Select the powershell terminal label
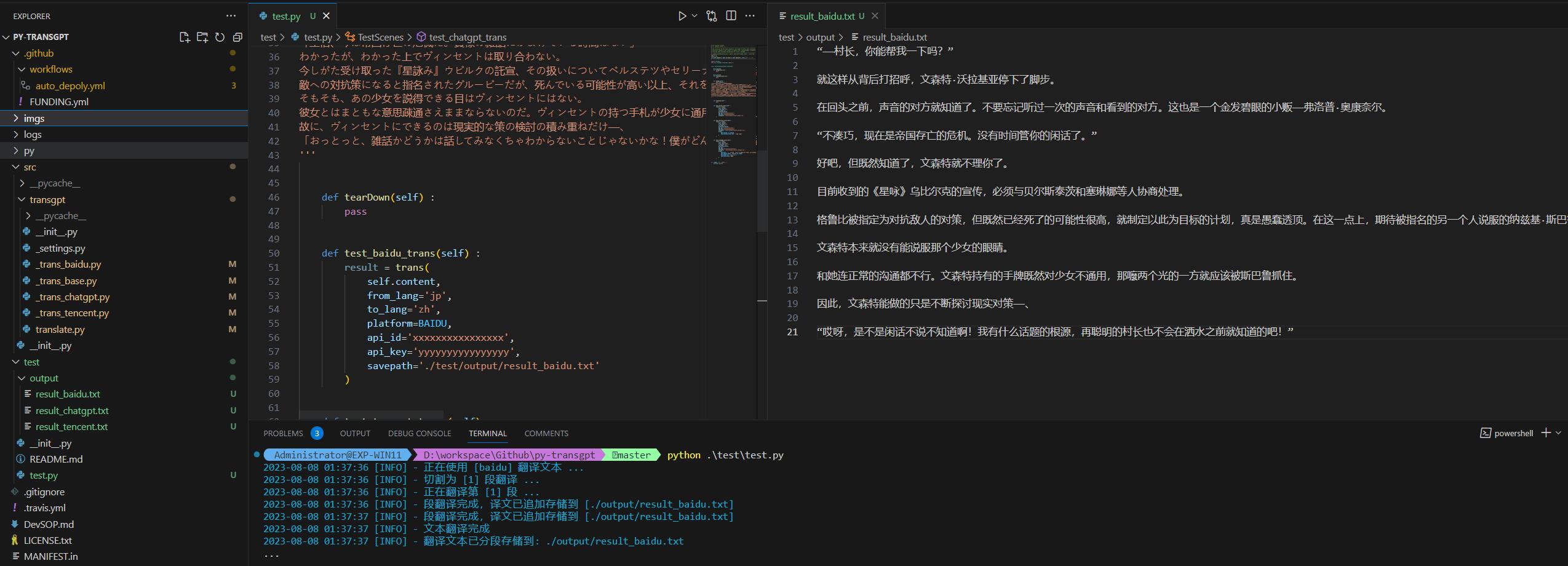This screenshot has height=566, width=1568. [x=1506, y=433]
